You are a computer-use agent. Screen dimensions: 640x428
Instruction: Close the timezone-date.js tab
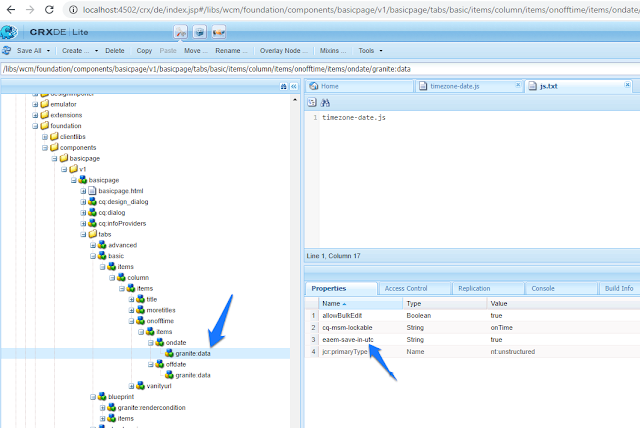point(518,85)
